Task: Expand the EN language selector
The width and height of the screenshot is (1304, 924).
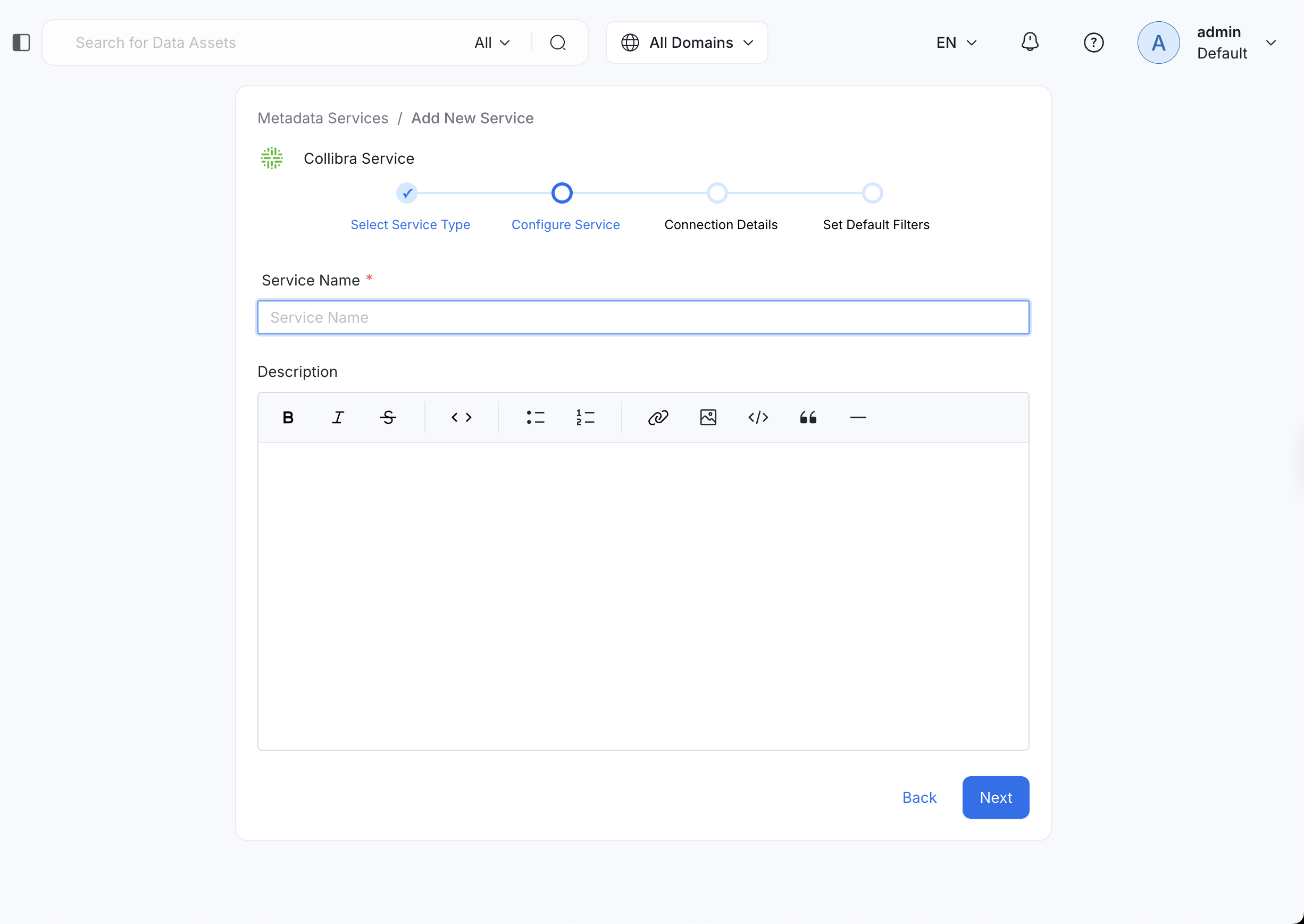Action: coord(956,43)
